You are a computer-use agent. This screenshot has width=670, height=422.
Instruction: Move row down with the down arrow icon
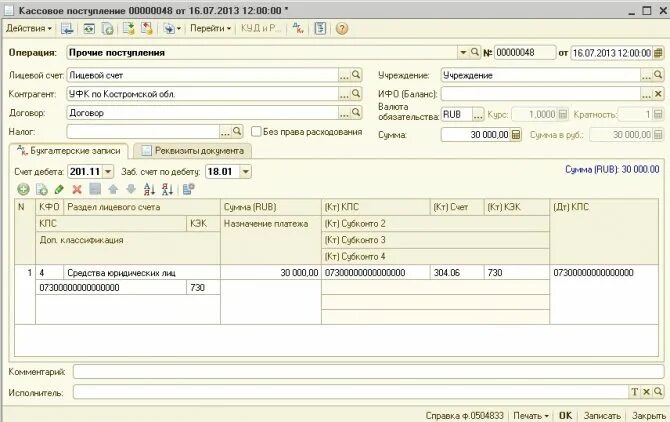131,189
